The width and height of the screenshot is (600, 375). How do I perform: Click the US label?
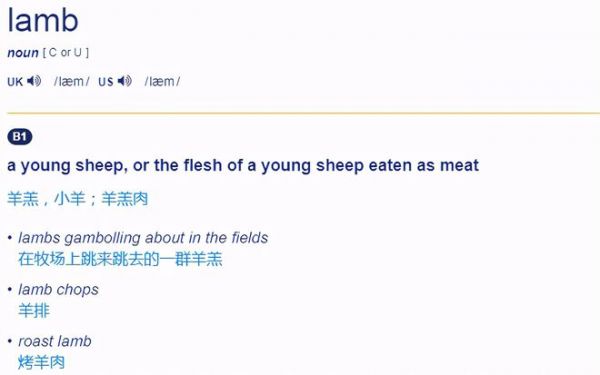pyautogui.click(x=106, y=82)
